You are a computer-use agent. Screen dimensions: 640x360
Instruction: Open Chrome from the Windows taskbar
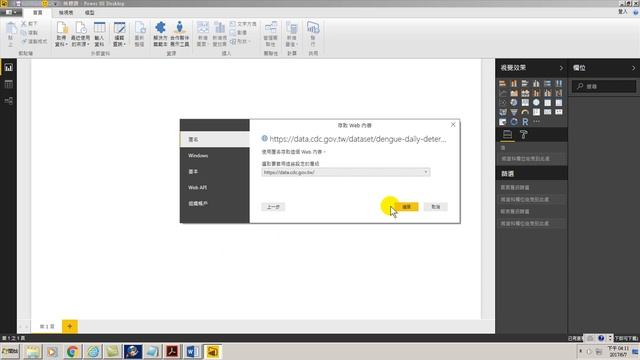click(x=72, y=351)
